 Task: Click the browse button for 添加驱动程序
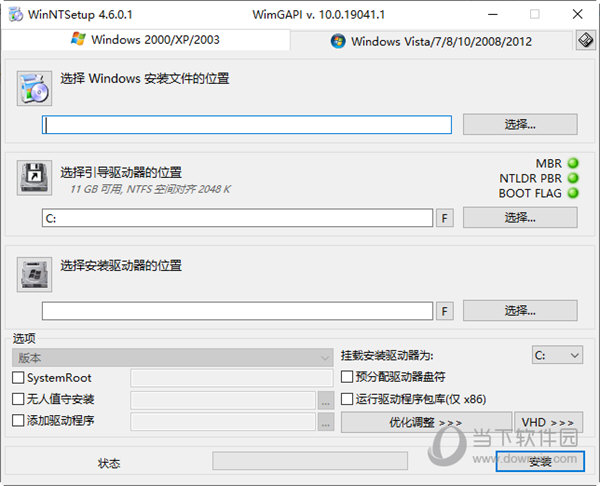pos(326,422)
